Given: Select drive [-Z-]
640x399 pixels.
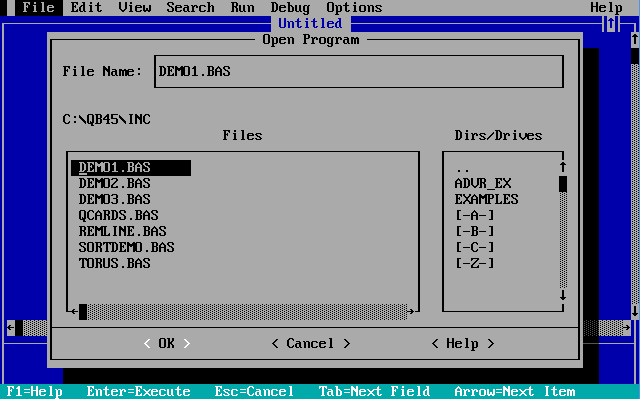Looking at the screenshot, I should tap(475, 263).
